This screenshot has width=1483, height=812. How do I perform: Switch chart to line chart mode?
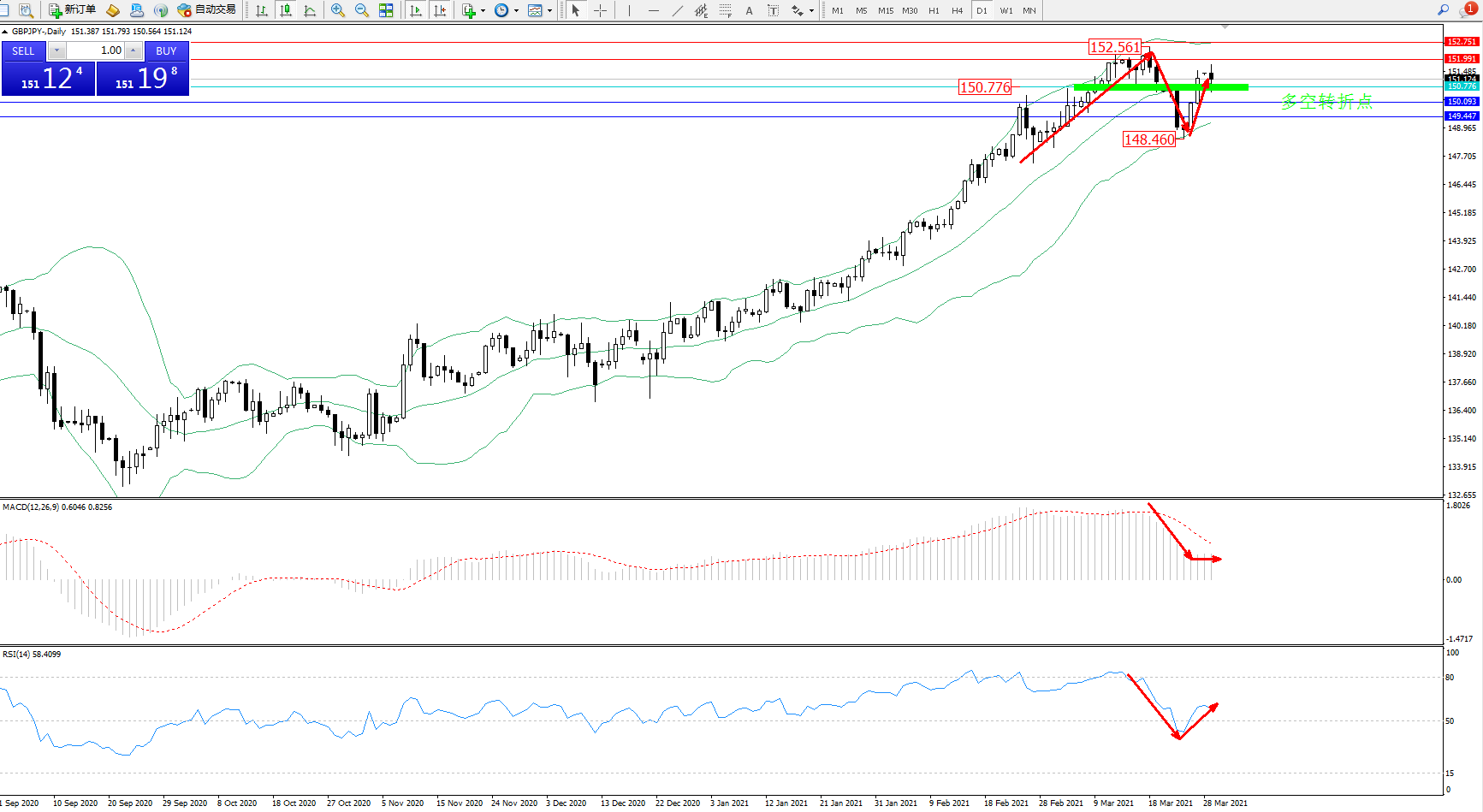310,10
